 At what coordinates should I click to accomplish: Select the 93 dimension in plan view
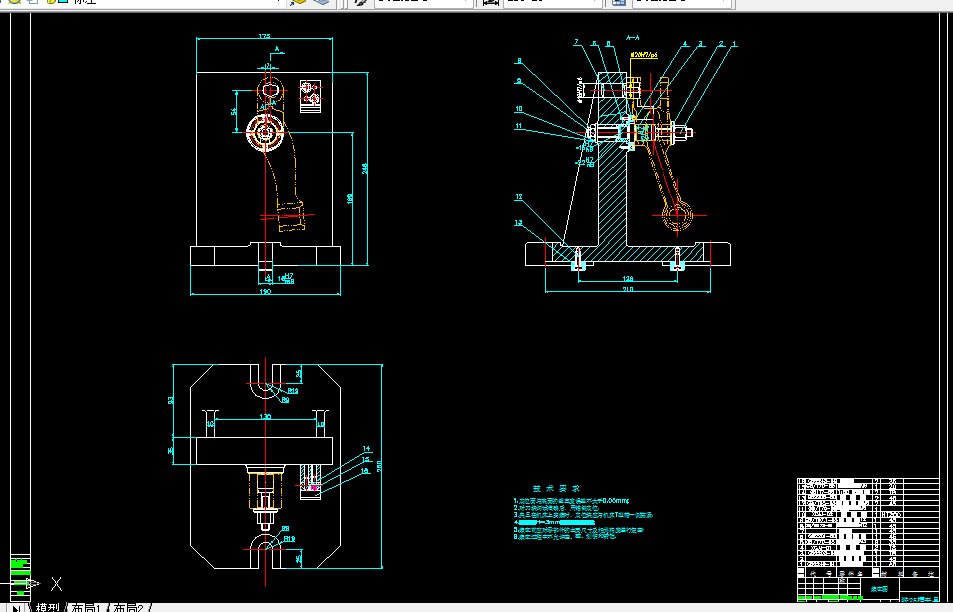pyautogui.click(x=171, y=401)
